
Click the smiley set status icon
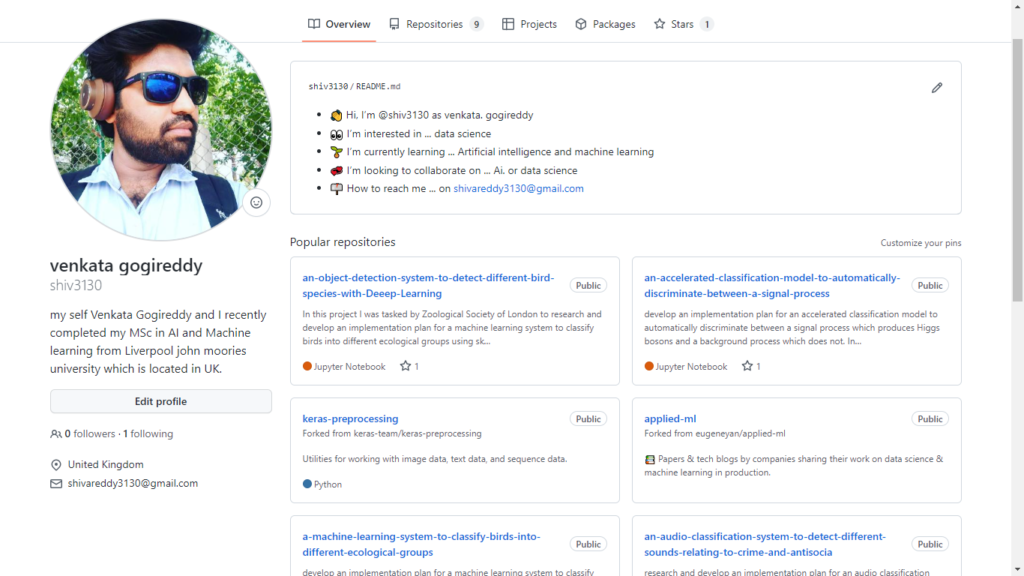pos(256,203)
